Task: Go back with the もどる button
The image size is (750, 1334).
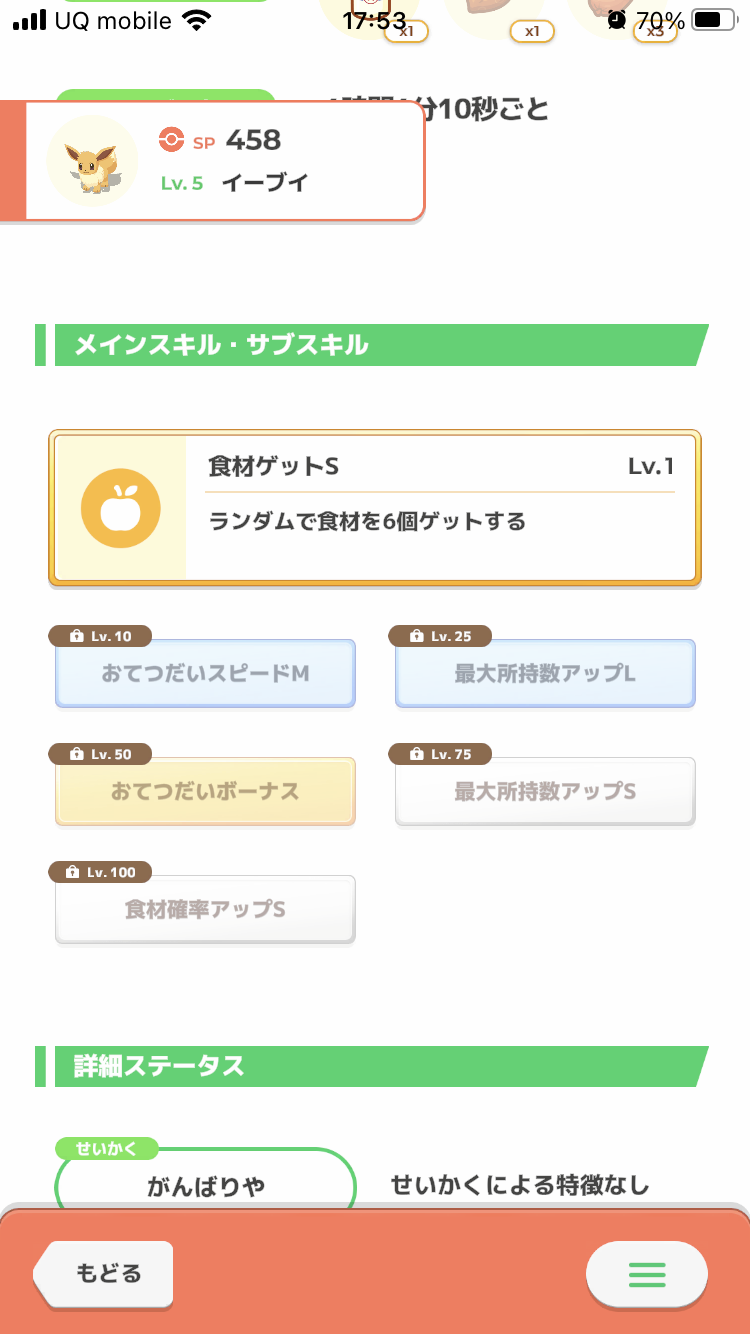Action: (103, 1274)
